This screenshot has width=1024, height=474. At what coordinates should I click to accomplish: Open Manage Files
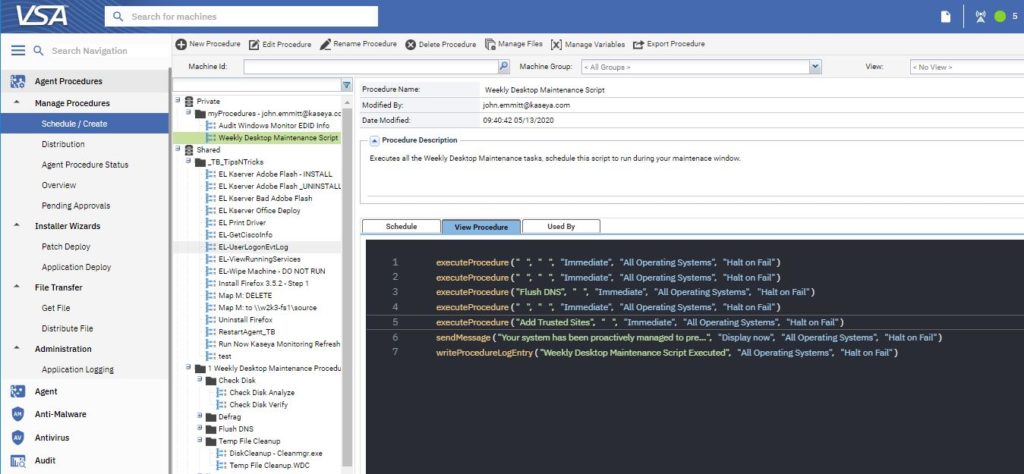(x=513, y=44)
